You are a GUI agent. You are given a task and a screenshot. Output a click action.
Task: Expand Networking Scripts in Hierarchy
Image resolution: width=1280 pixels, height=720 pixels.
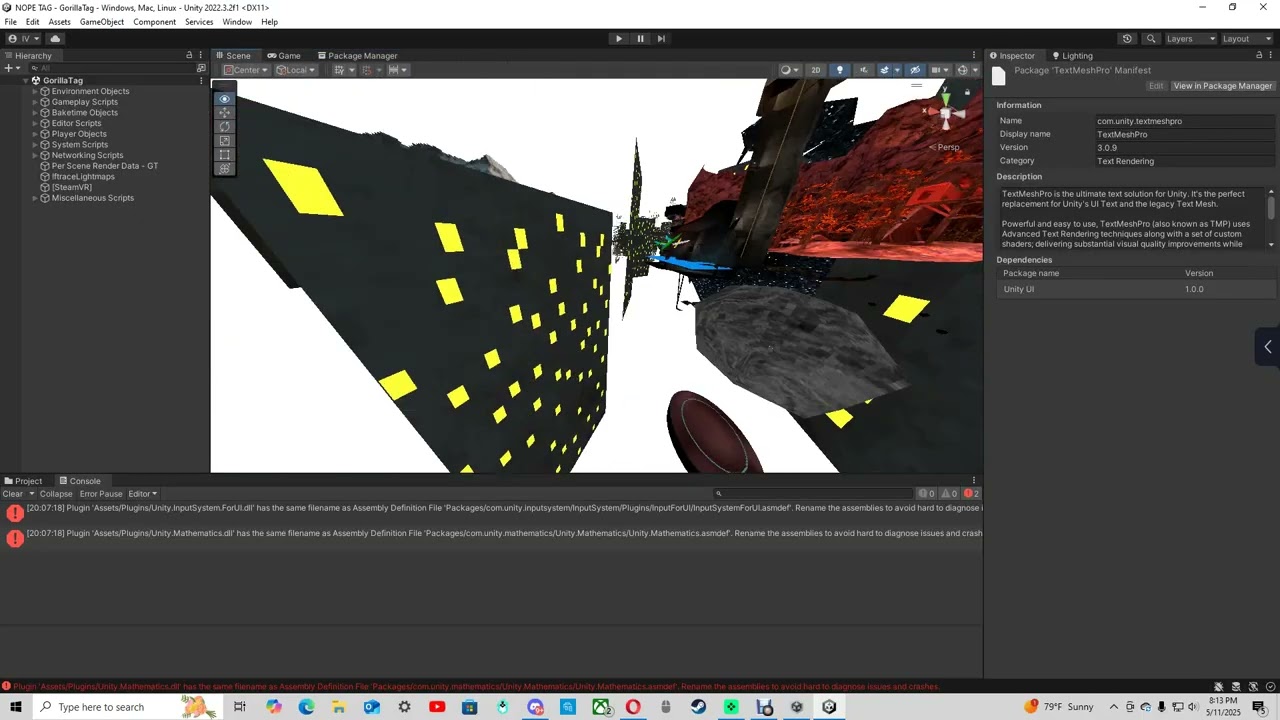pos(35,155)
